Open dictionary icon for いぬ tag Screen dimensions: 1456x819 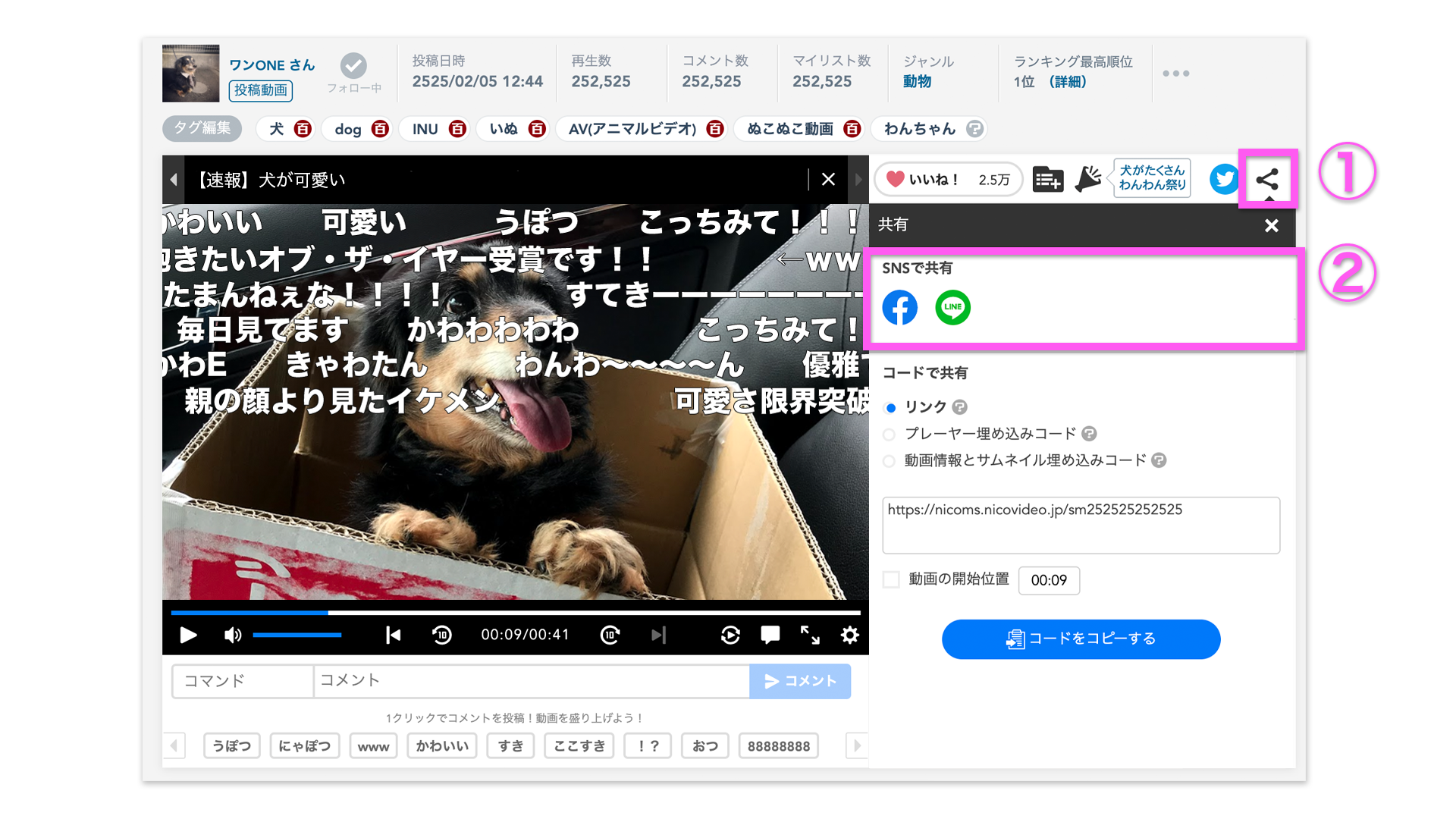pos(537,129)
